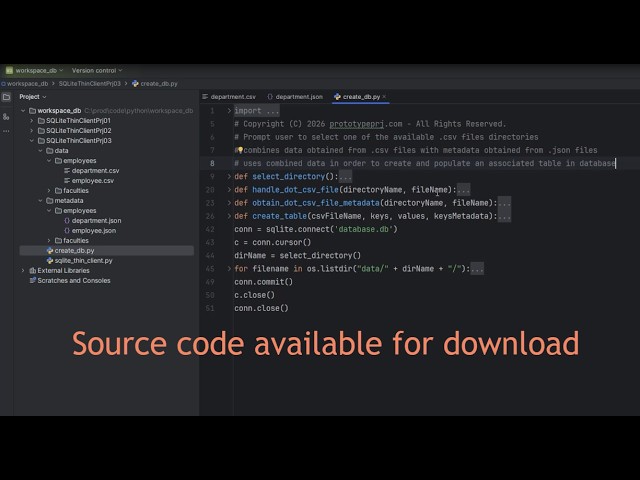Viewport: 640px width, 480px height.
Task: Click the External Libraries icon
Action: point(33,271)
